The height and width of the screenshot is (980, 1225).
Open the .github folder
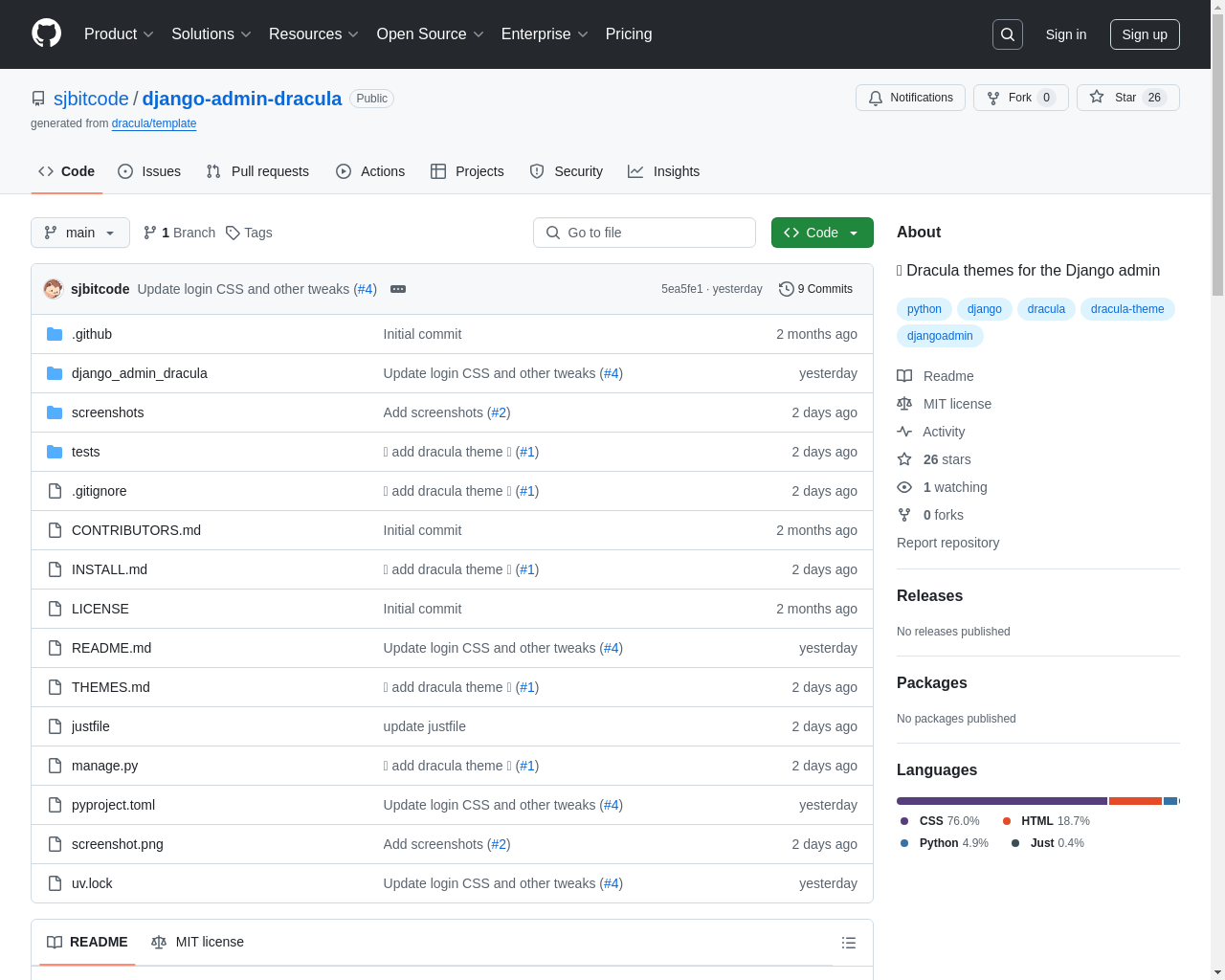92,334
